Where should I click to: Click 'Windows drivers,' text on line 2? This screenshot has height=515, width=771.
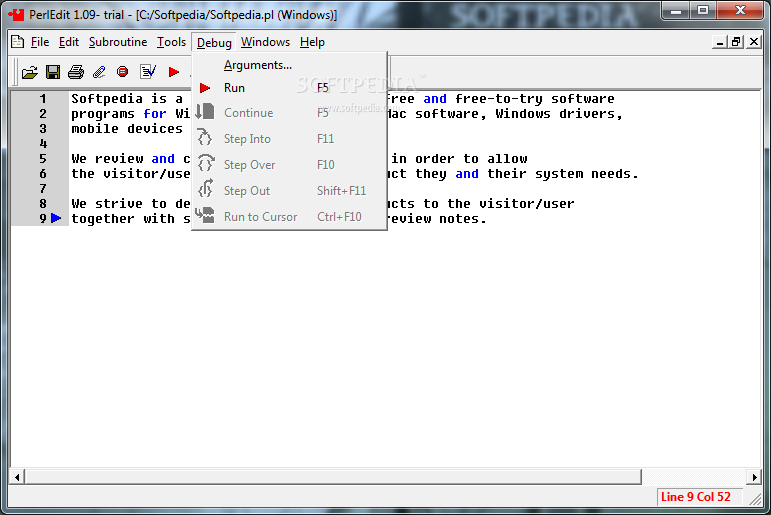(559, 114)
